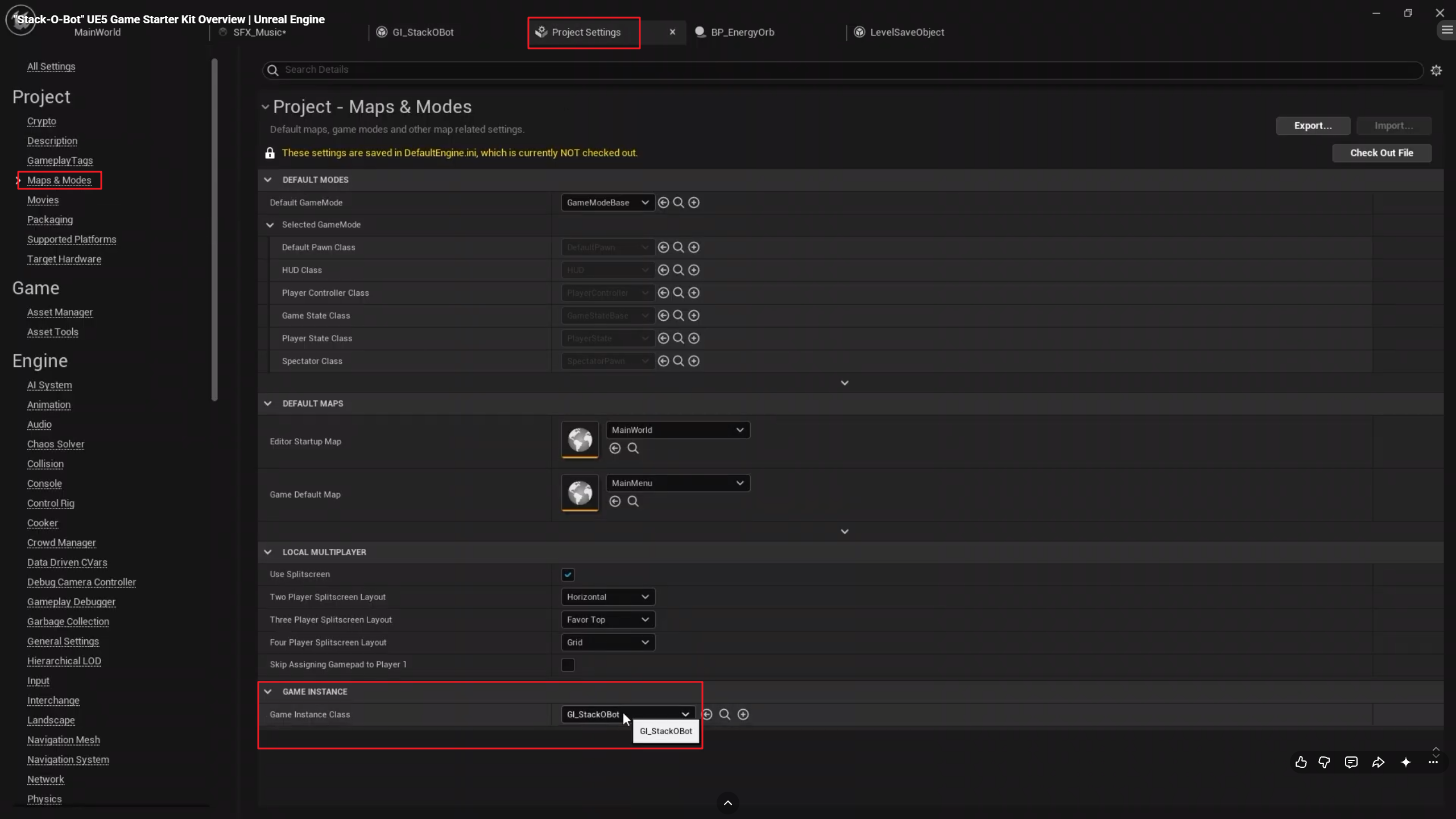Browse to Game State Class asset
The image size is (1456, 819).
point(679,316)
